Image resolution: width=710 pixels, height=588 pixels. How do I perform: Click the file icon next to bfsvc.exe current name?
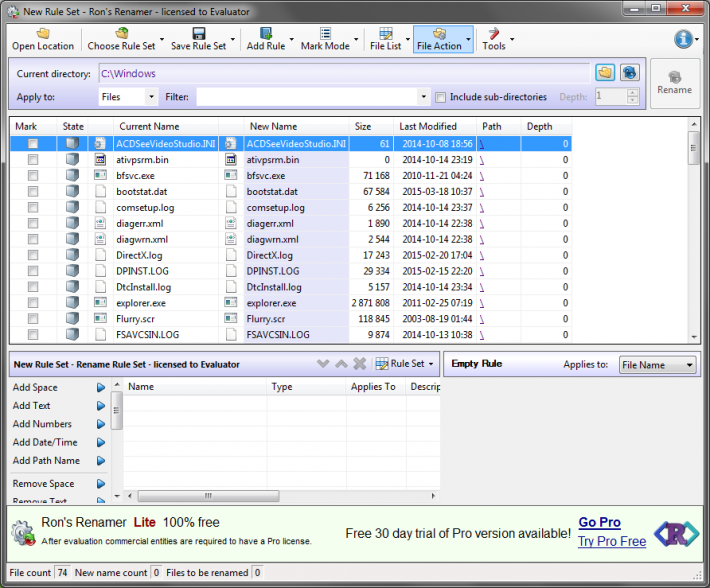[x=100, y=175]
